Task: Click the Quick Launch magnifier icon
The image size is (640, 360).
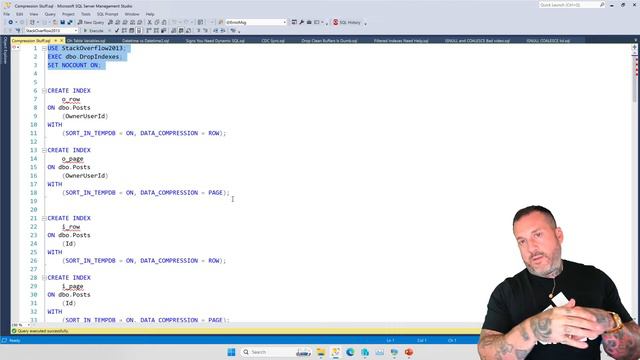Action: [602, 5]
